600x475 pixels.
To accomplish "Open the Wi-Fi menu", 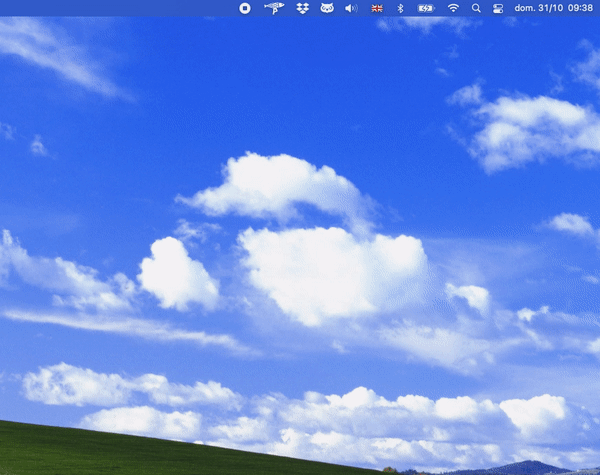I will tap(453, 8).
